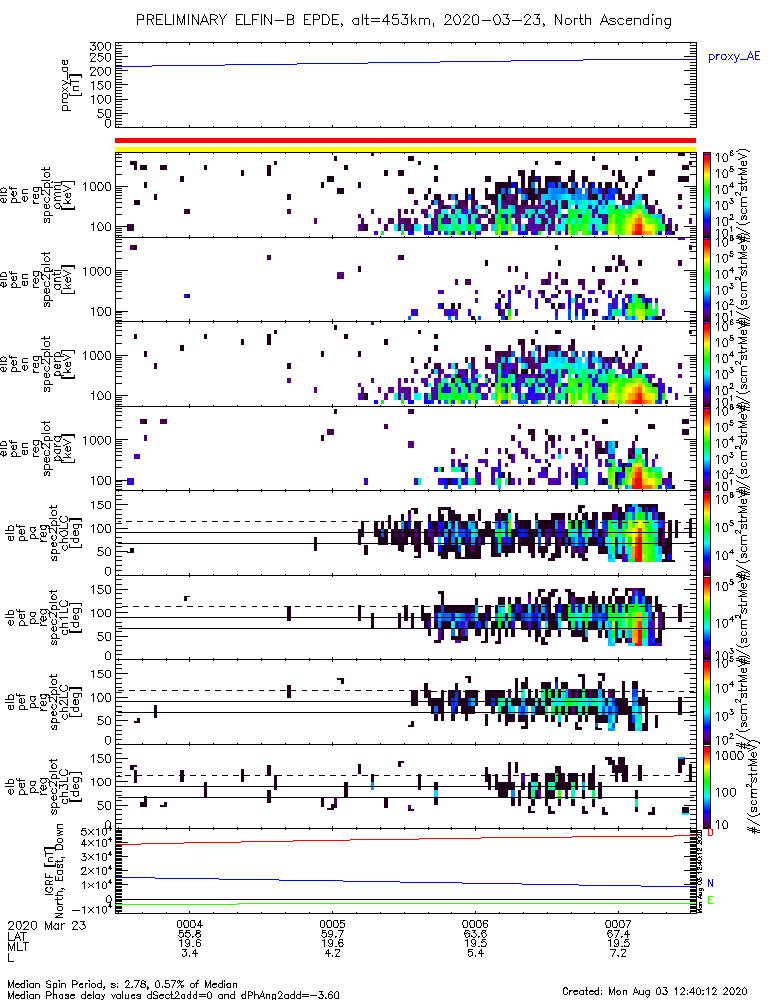This screenshot has width=775, height=1000.
Task: Click the IGRF magnetic field line plot
Action: tap(405, 871)
